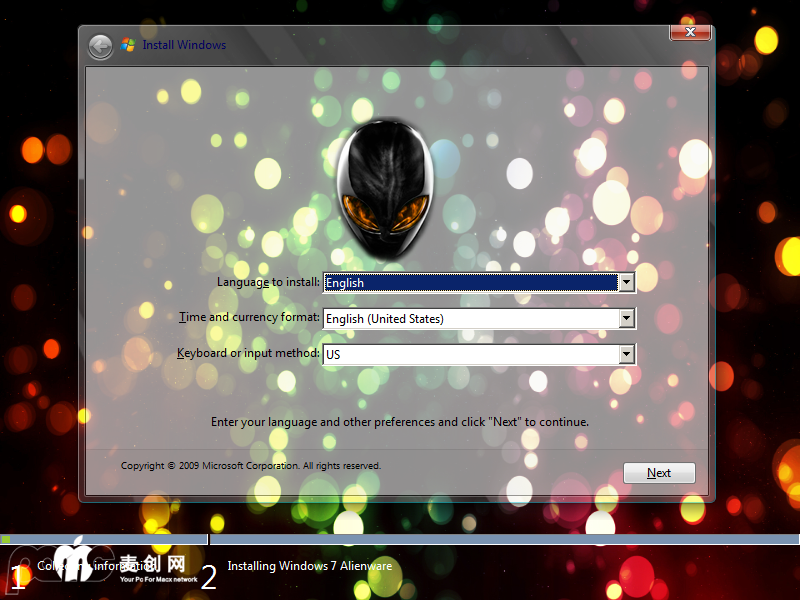Viewport: 800px width, 600px height.
Task: Click the "Installing Windows 7 Alienware" step label
Action: click(309, 566)
